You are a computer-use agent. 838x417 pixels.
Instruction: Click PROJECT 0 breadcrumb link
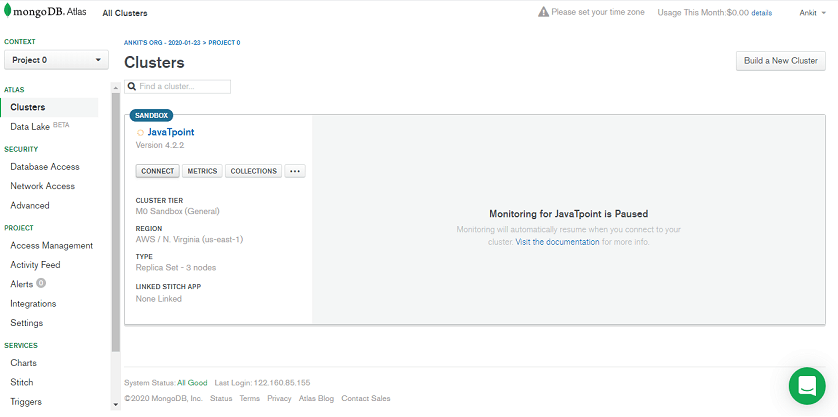(224, 42)
